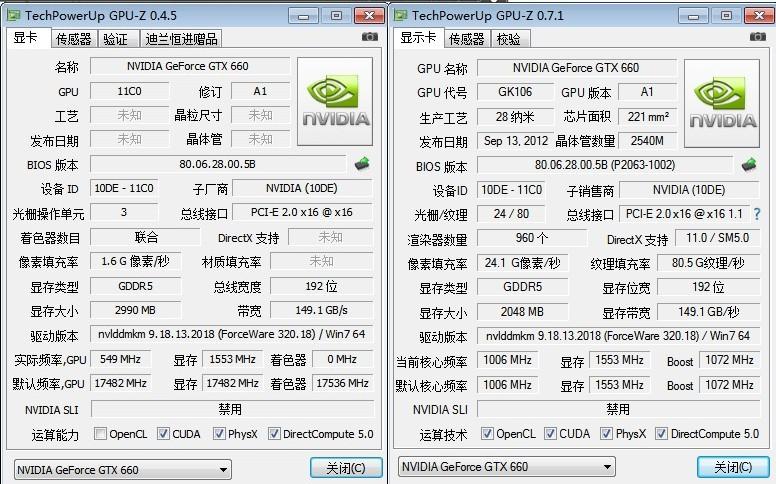The width and height of the screenshot is (776, 484).
Task: Click 149.1 GB/秒 bandwidth value
Action: point(708,312)
